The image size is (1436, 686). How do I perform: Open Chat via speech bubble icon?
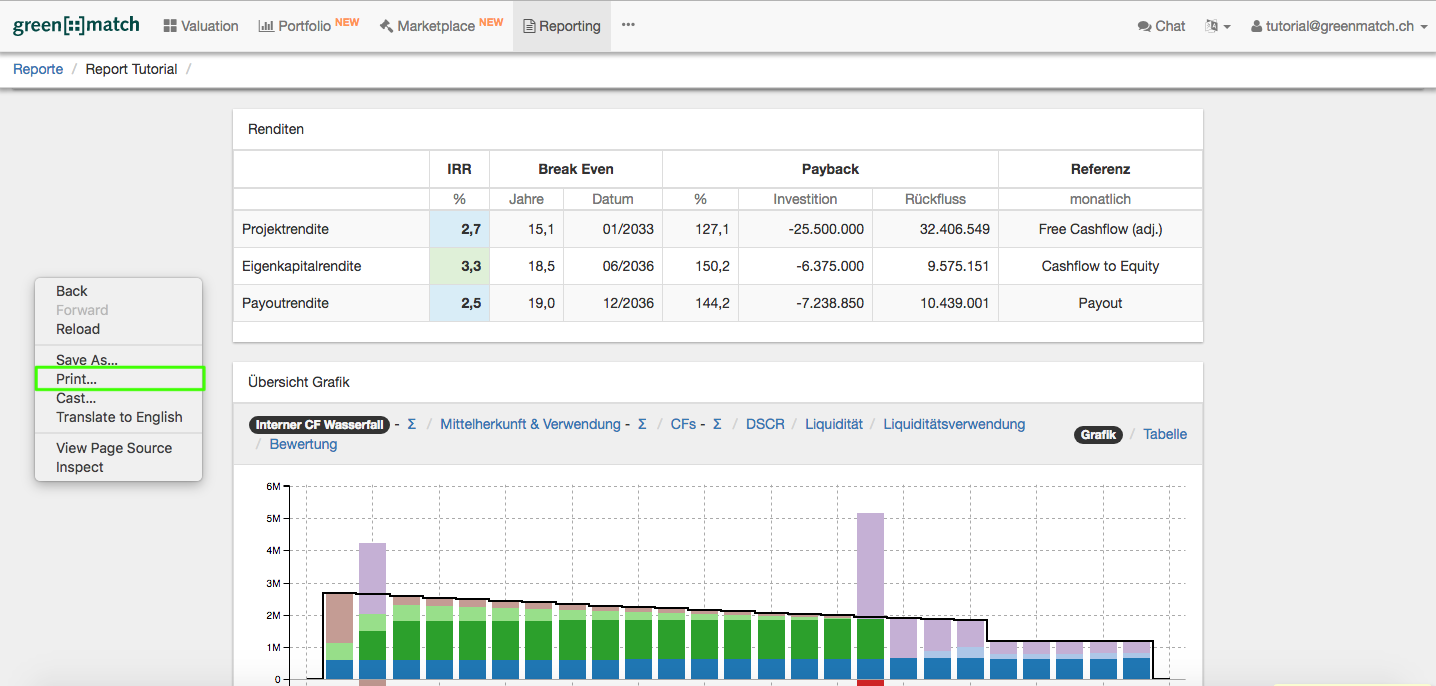(1144, 26)
